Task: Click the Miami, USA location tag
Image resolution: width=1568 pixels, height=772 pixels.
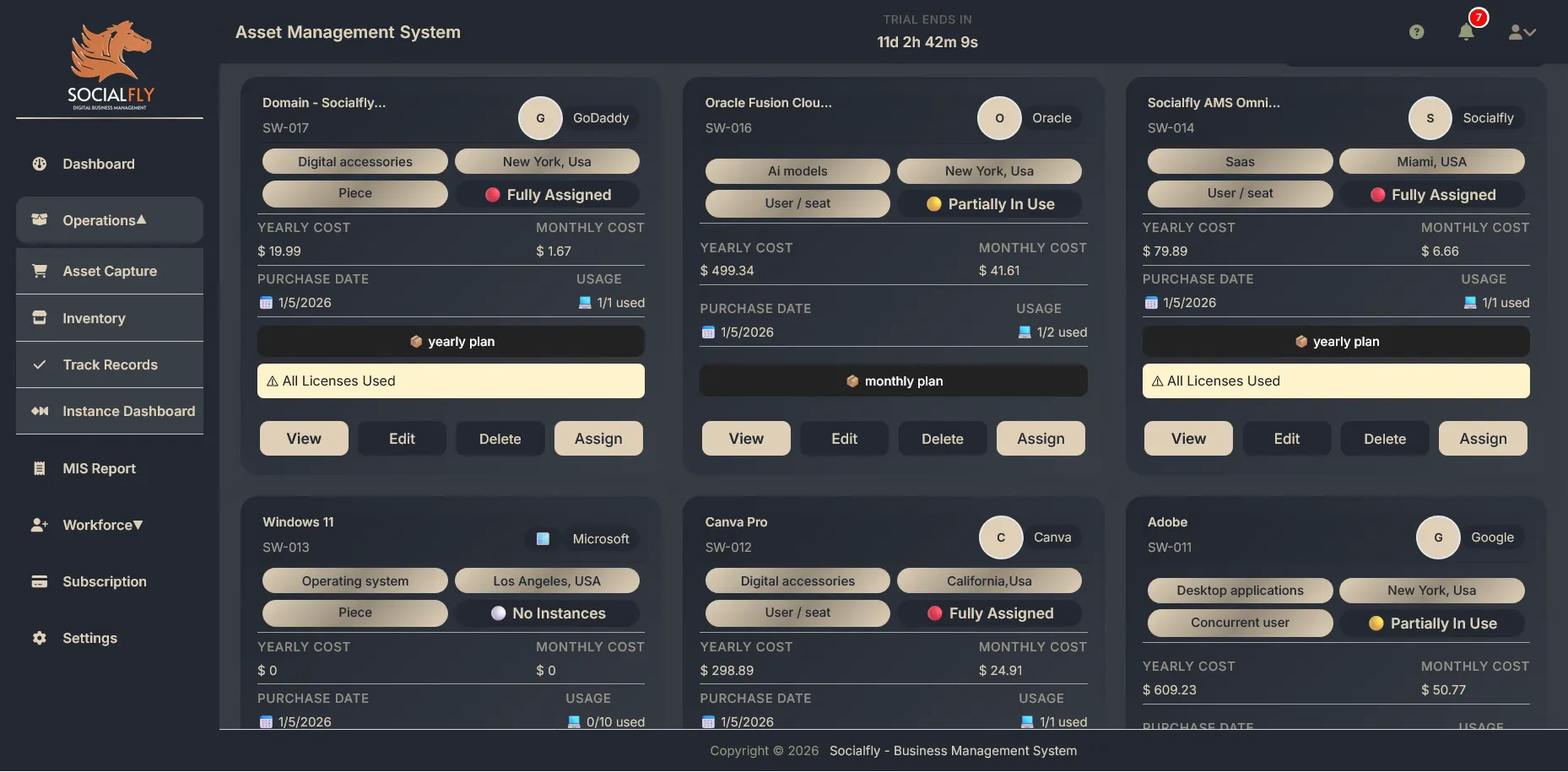Action: [x=1431, y=162]
